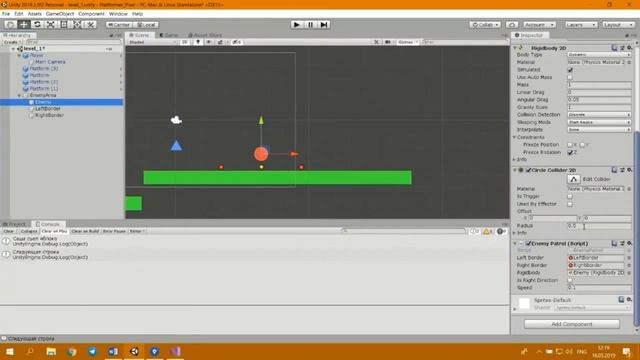The height and width of the screenshot is (360, 640).
Task: Open the File menu
Action: click(x=6, y=13)
